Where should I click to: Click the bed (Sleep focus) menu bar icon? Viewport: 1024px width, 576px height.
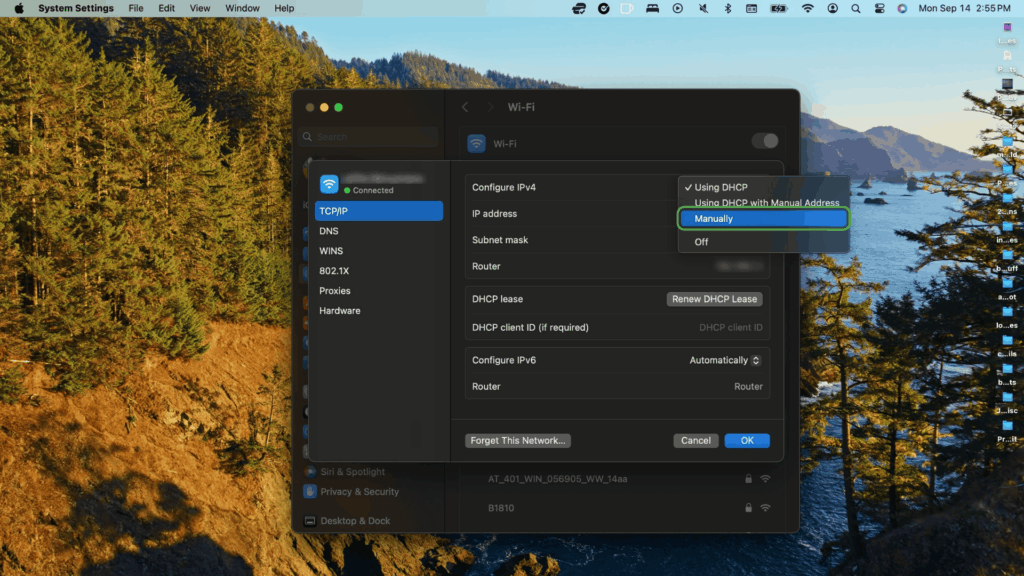(652, 8)
